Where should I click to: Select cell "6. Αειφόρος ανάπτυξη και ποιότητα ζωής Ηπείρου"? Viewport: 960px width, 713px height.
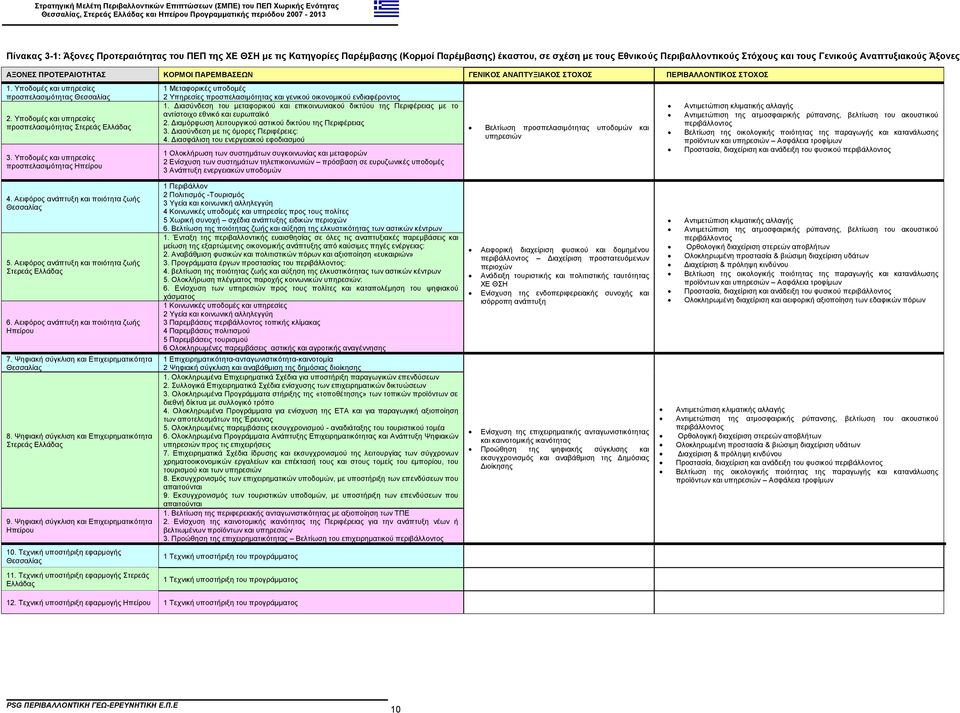click(x=80, y=326)
